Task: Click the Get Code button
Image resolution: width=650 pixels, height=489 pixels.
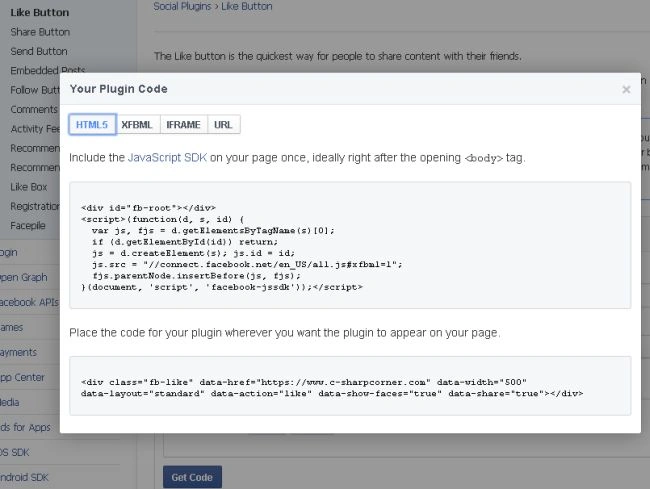Action: 192,477
